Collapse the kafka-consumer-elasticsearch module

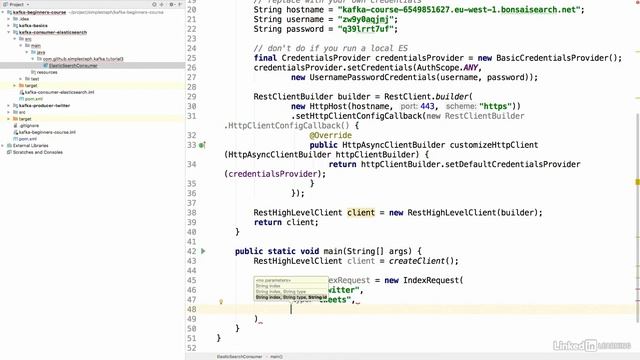(x=9, y=32)
